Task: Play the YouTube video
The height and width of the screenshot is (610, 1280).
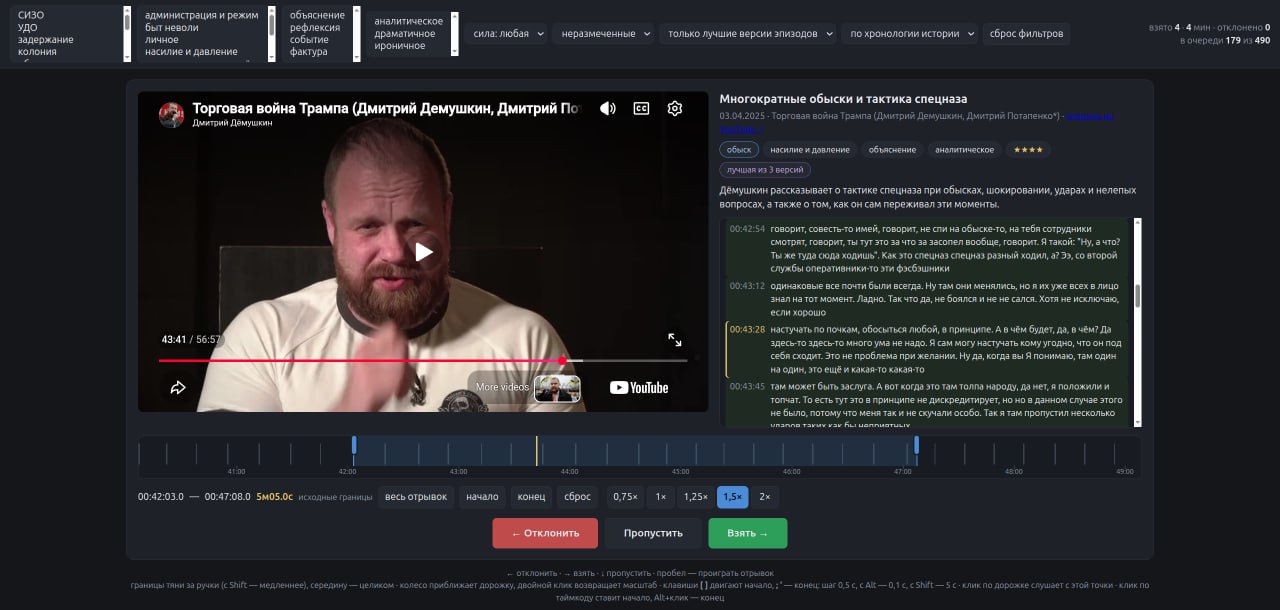Action: click(x=424, y=252)
